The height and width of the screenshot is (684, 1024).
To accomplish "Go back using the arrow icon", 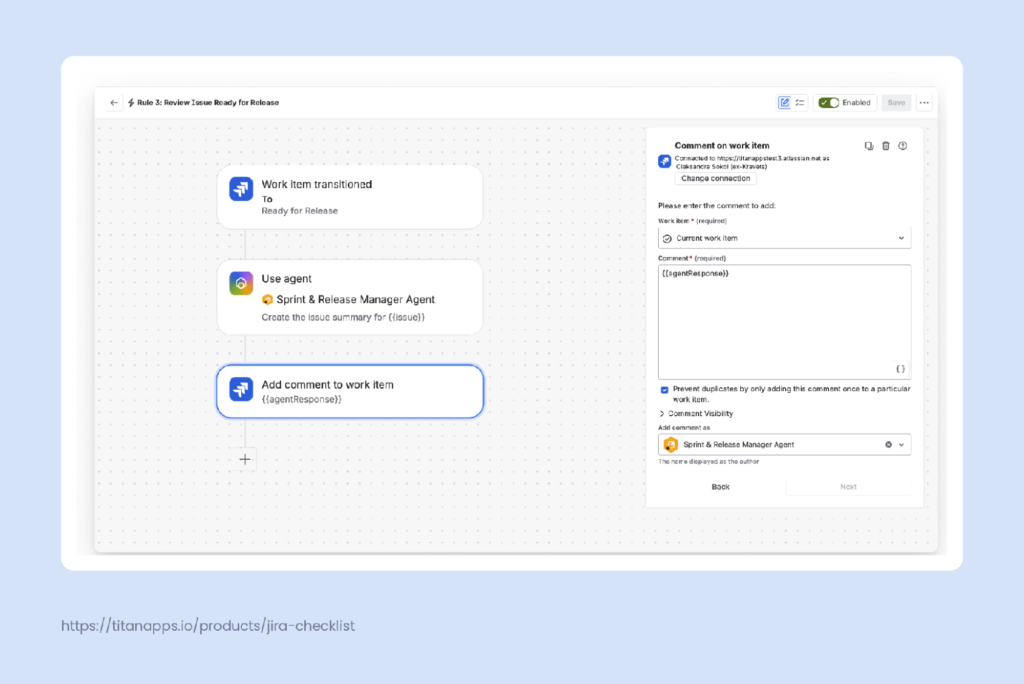I will [114, 103].
